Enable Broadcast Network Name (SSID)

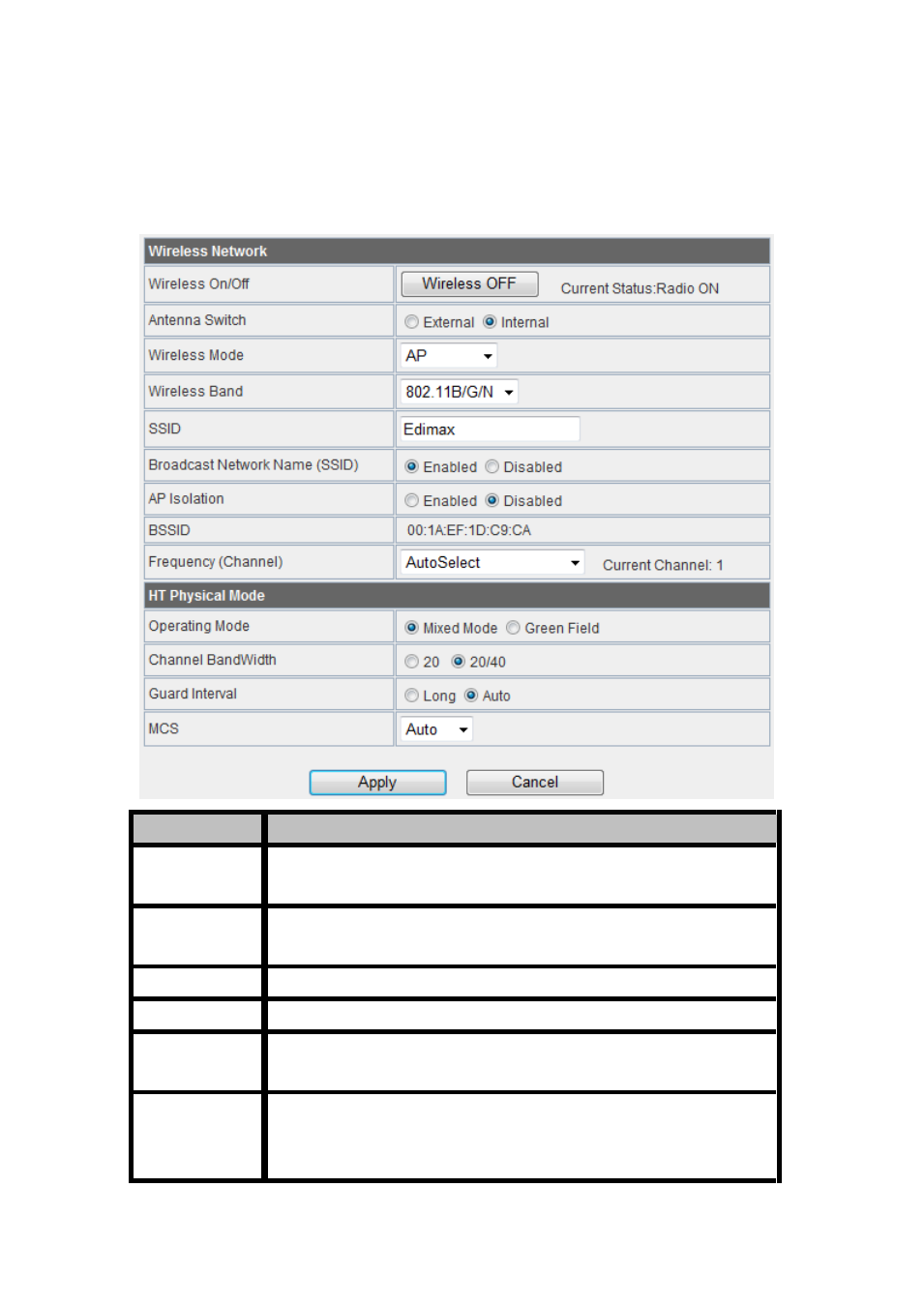click(x=412, y=467)
